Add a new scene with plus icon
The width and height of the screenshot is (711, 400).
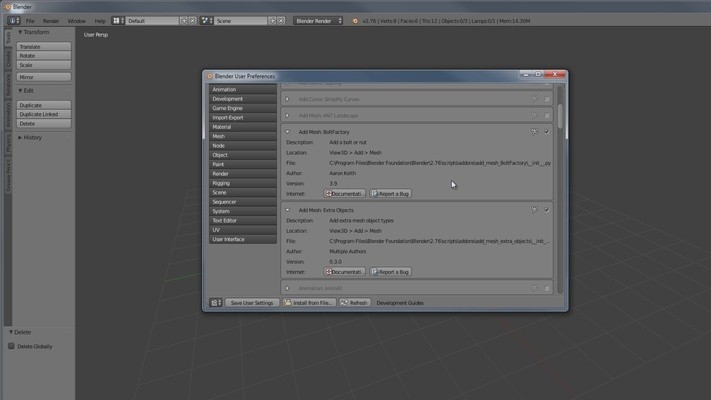coord(272,21)
